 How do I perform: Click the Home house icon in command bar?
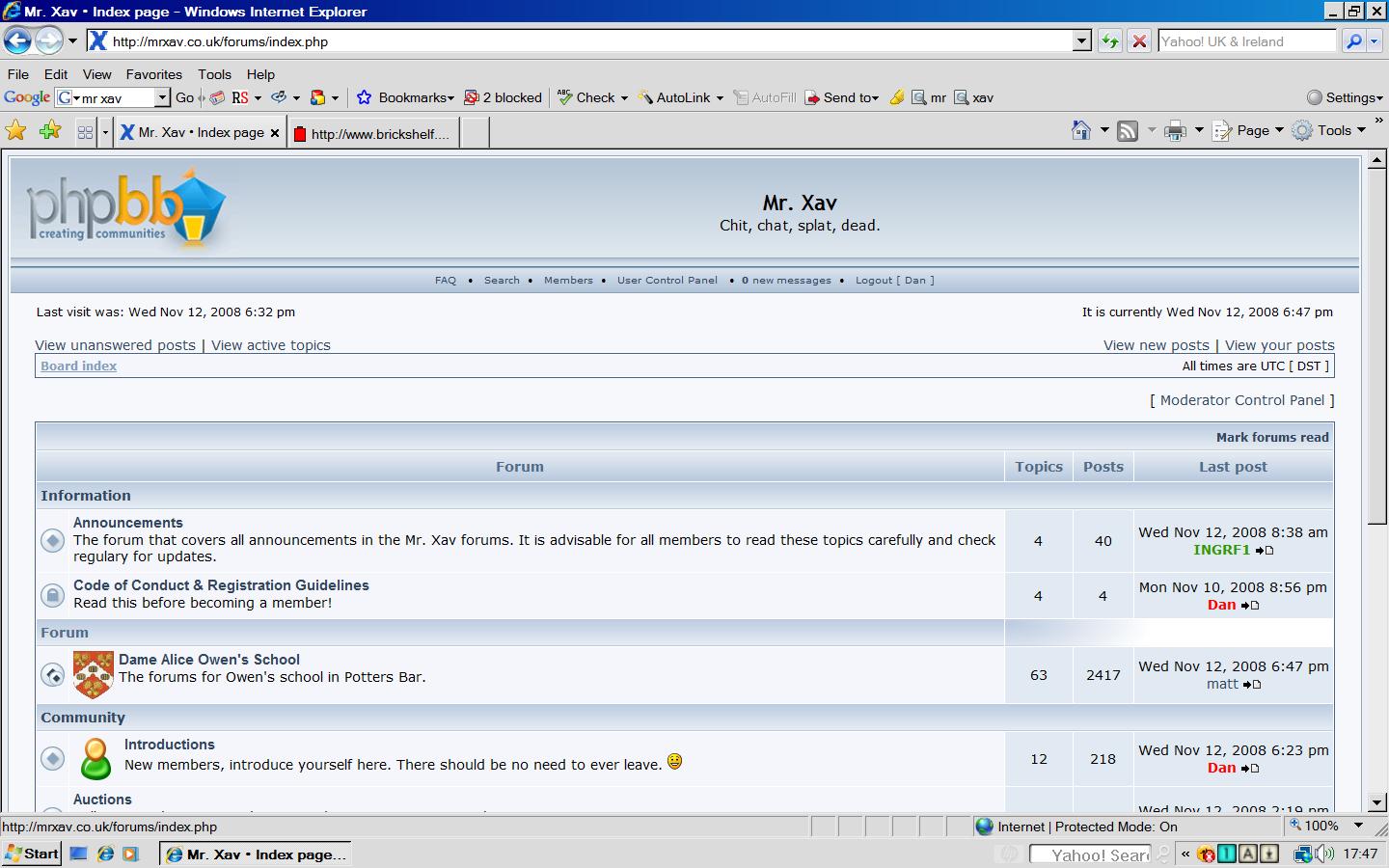(x=1081, y=131)
